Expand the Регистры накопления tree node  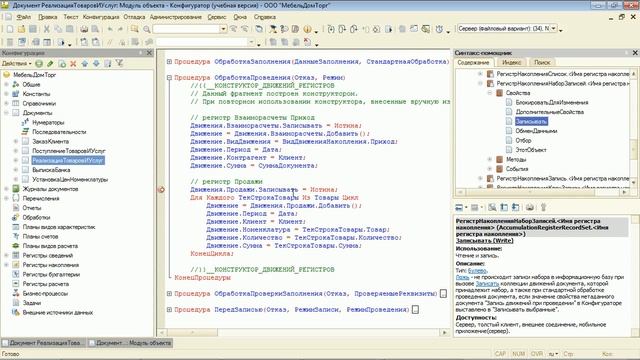6,265
